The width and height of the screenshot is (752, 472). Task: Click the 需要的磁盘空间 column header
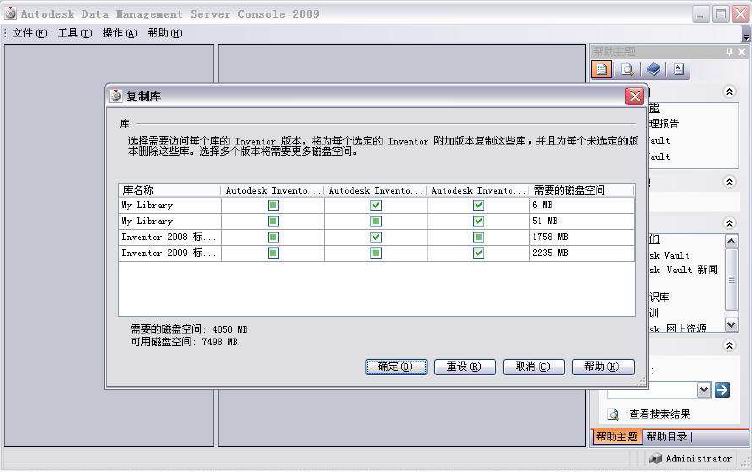click(x=582, y=190)
